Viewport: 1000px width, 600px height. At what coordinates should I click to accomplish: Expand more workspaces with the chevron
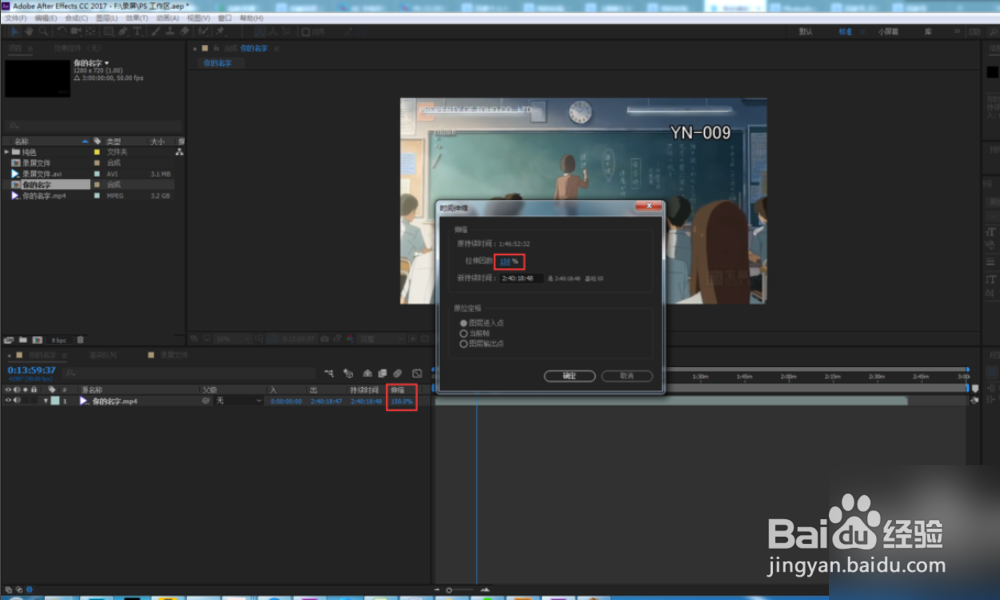pyautogui.click(x=957, y=31)
